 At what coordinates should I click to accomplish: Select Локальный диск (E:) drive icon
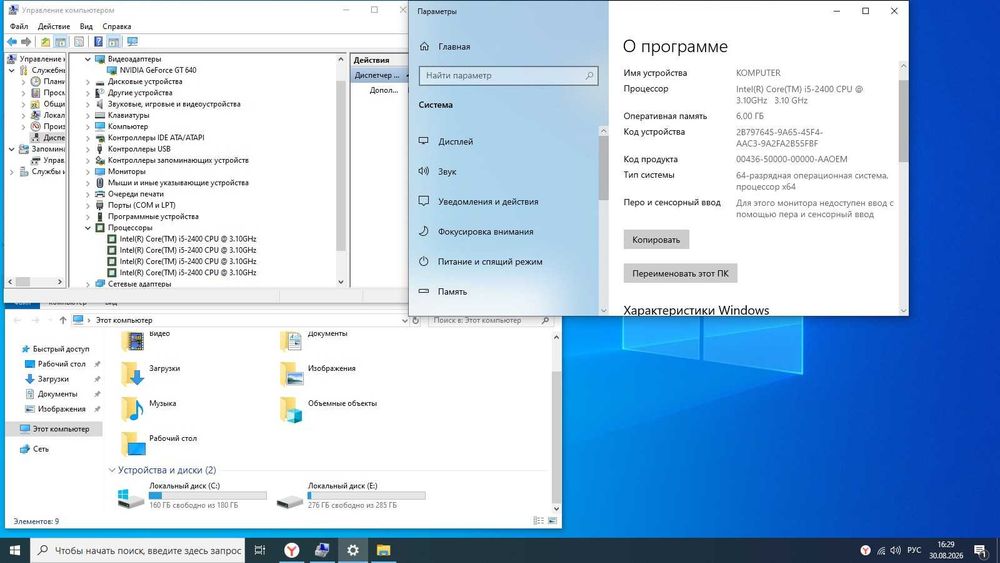click(x=290, y=501)
